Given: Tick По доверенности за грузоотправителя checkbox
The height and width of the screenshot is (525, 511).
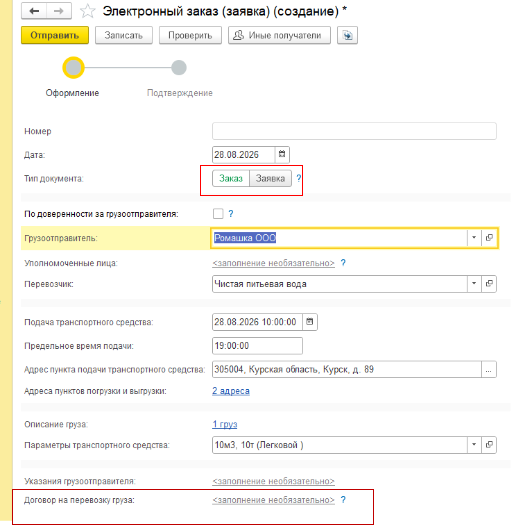Looking at the screenshot, I should pyautogui.click(x=218, y=214).
